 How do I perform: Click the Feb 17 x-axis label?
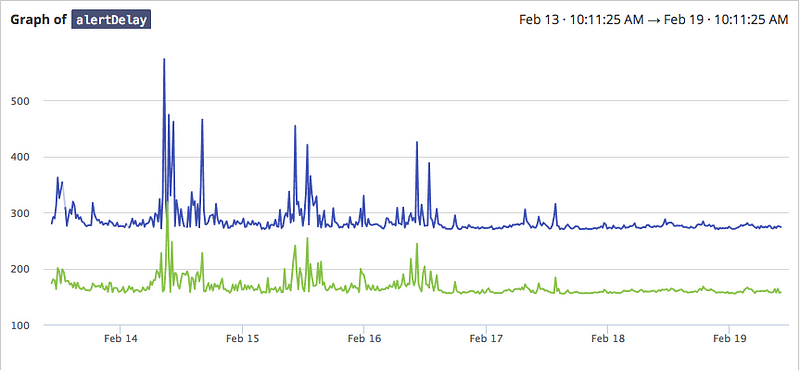pos(486,338)
